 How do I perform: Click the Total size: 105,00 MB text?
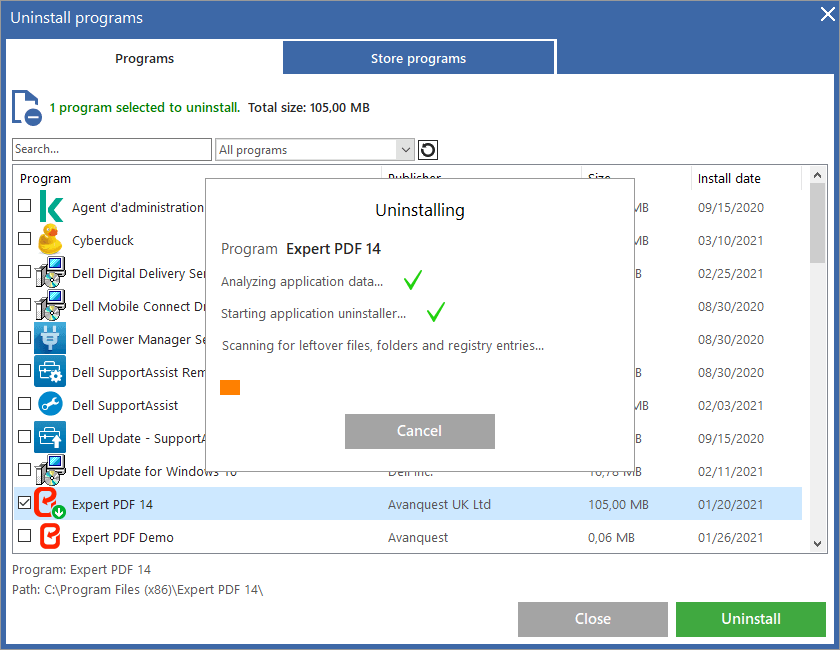point(309,108)
